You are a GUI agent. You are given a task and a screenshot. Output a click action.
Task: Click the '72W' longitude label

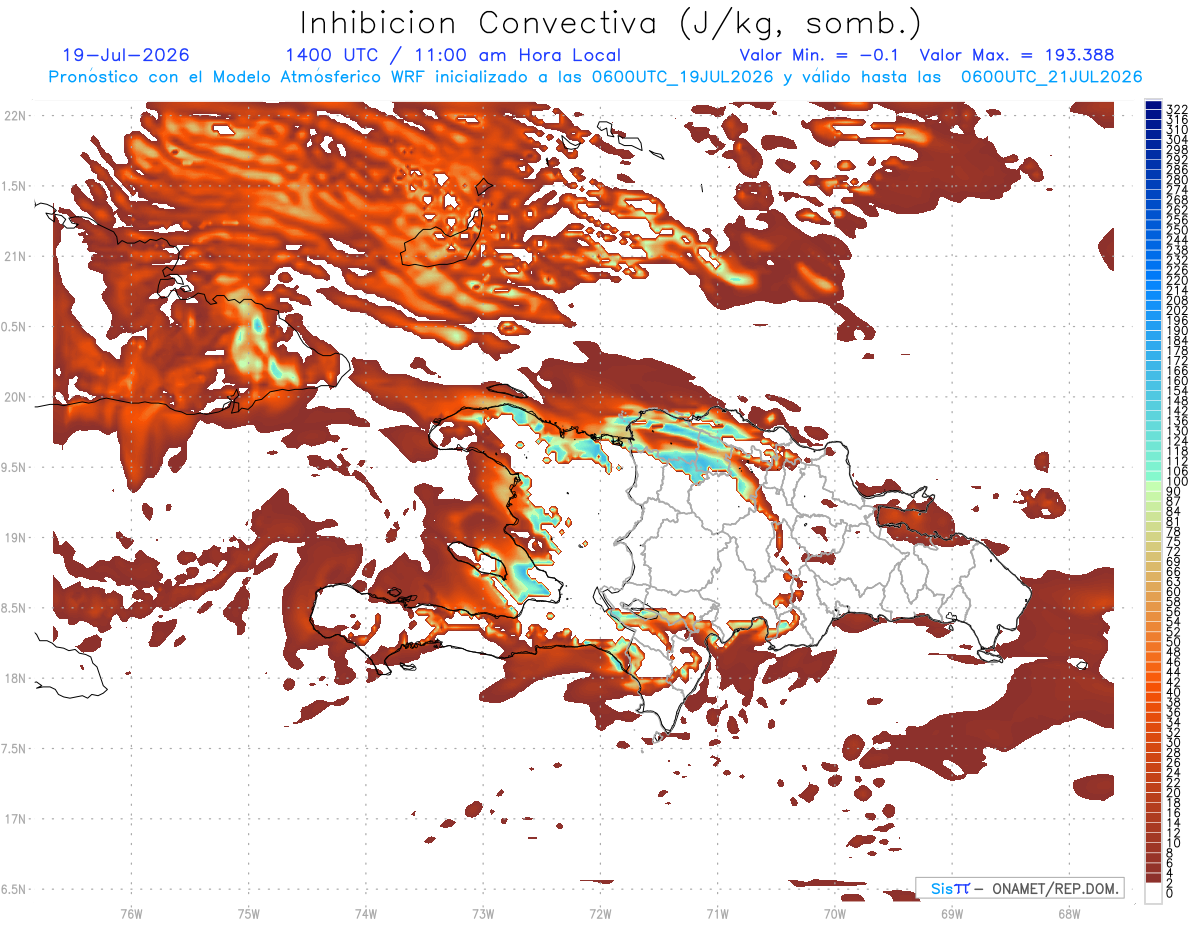(600, 912)
